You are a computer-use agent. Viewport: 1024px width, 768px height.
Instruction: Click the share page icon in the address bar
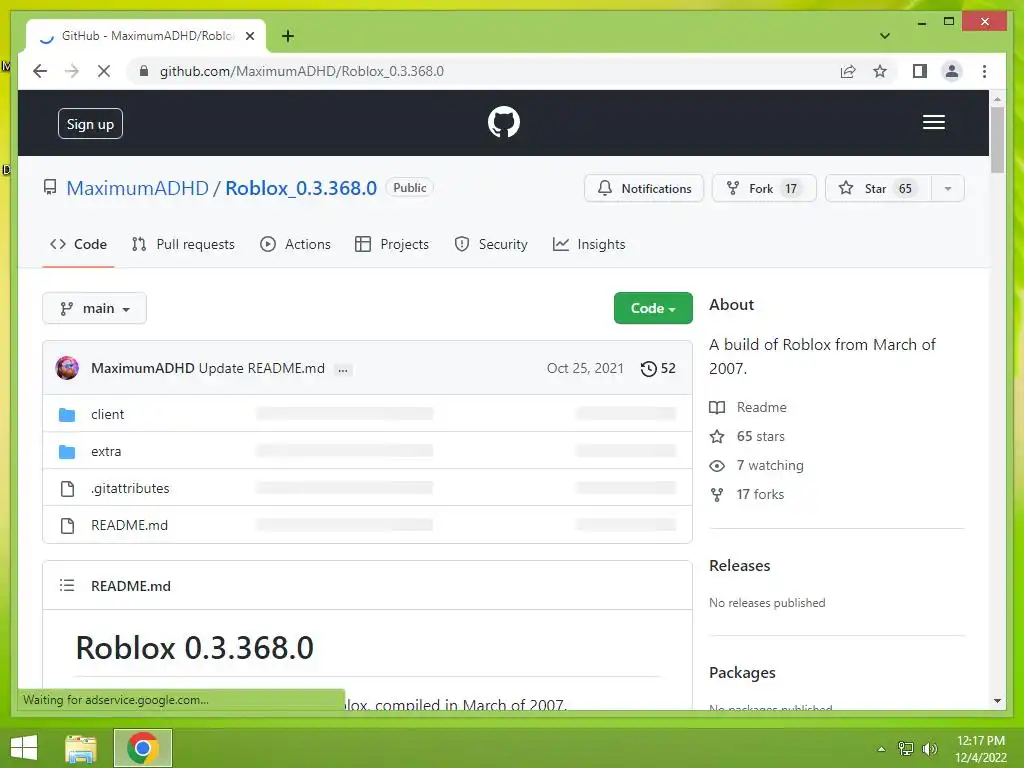(x=848, y=71)
